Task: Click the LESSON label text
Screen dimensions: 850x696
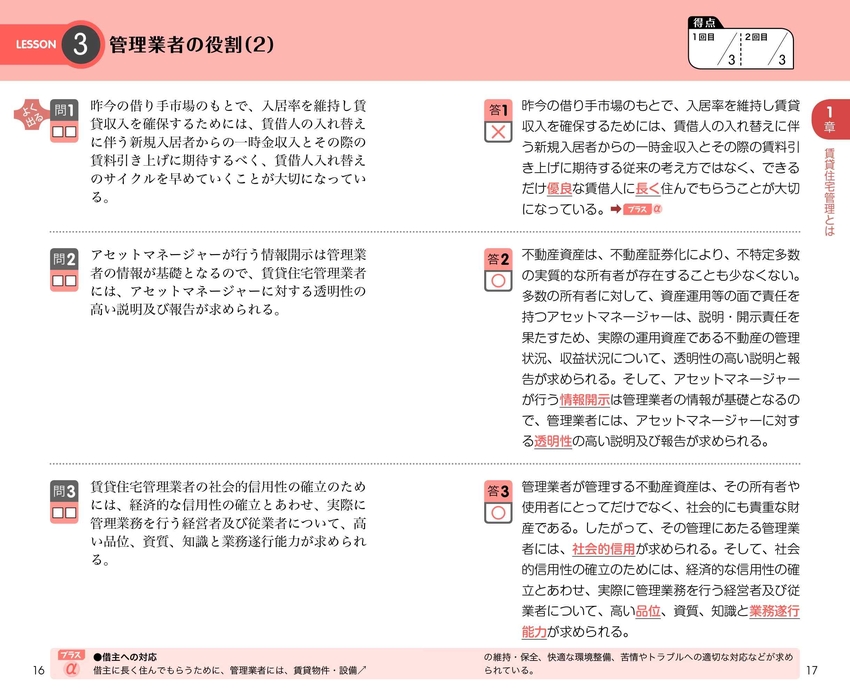Action: pyautogui.click(x=36, y=44)
